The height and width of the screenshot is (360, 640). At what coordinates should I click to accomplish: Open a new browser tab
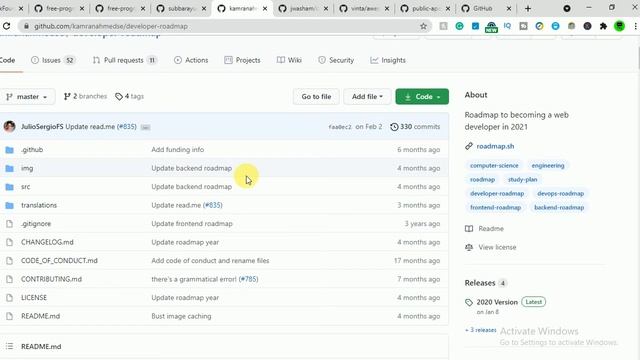pos(528,8)
